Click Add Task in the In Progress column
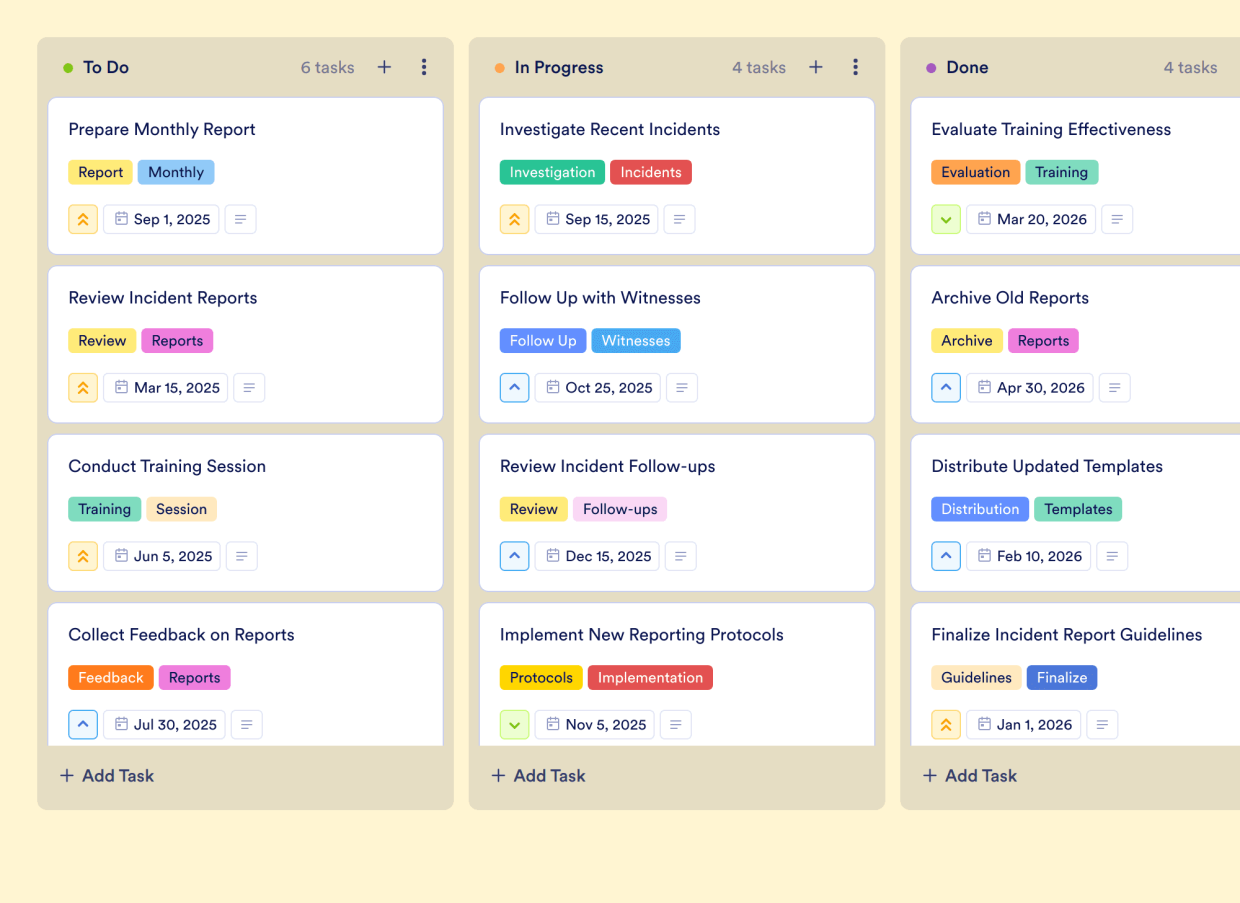Image resolution: width=1240 pixels, height=903 pixels. click(538, 775)
